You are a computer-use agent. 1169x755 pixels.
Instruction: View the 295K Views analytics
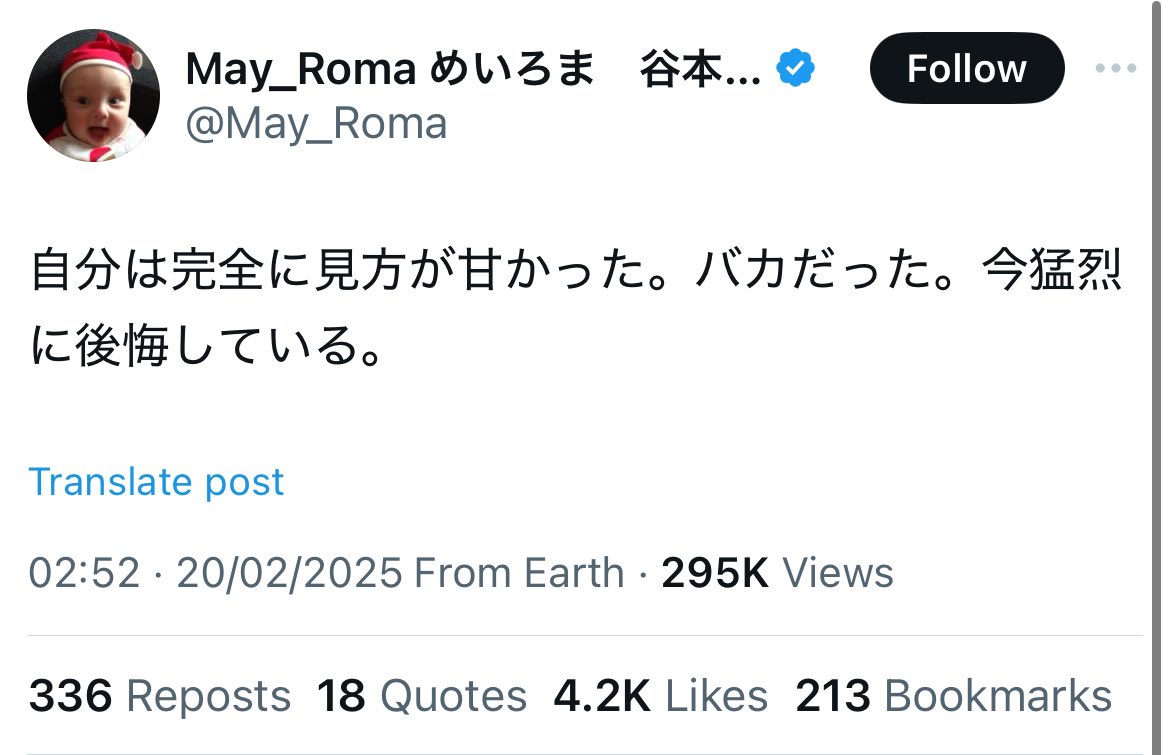[x=777, y=572]
